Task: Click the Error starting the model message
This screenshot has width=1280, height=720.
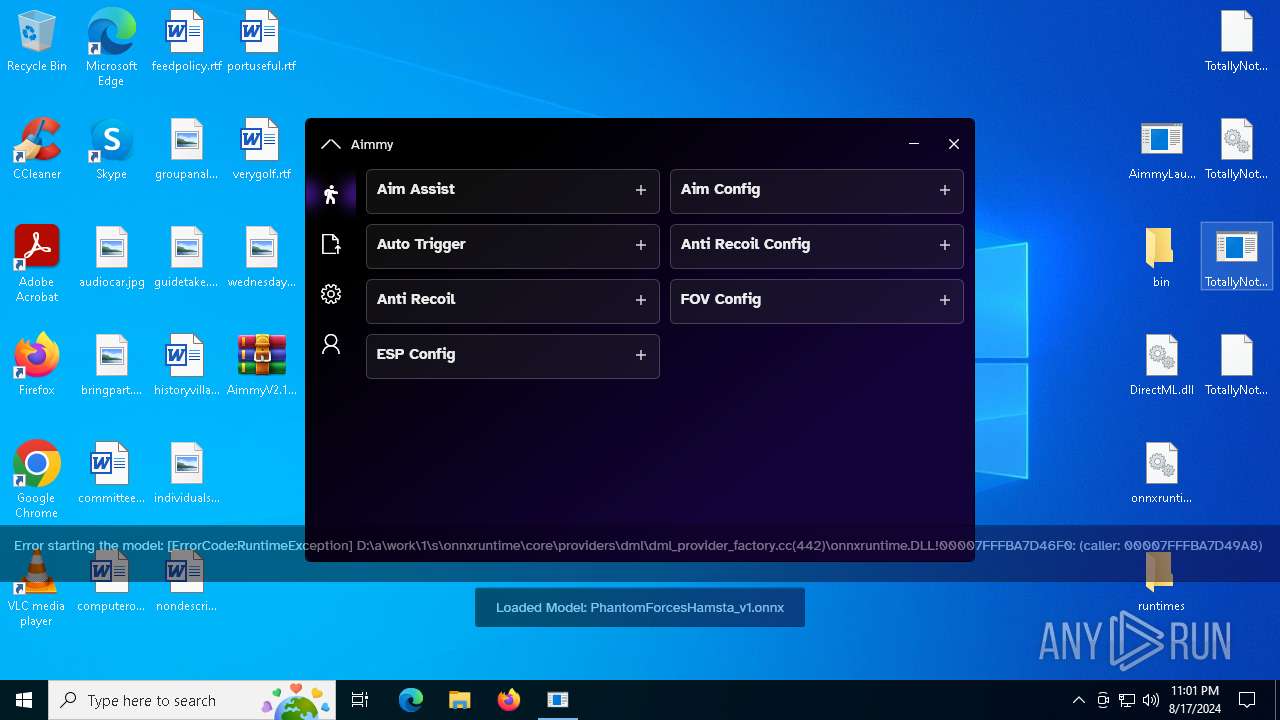Action: tap(638, 545)
